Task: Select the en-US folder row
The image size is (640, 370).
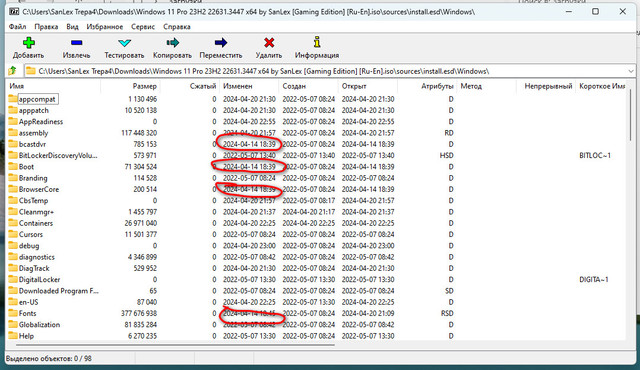Action: pos(316,302)
